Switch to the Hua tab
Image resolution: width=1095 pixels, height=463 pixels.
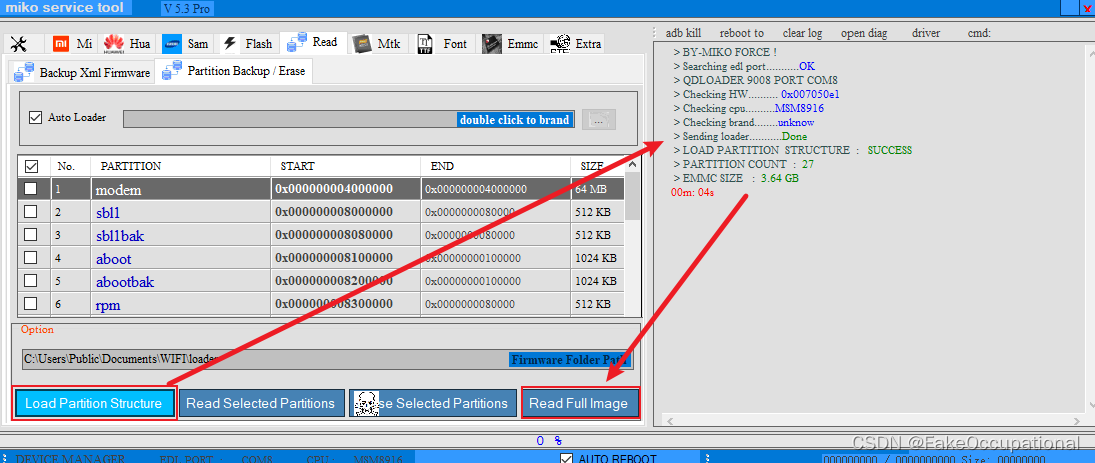tap(127, 43)
